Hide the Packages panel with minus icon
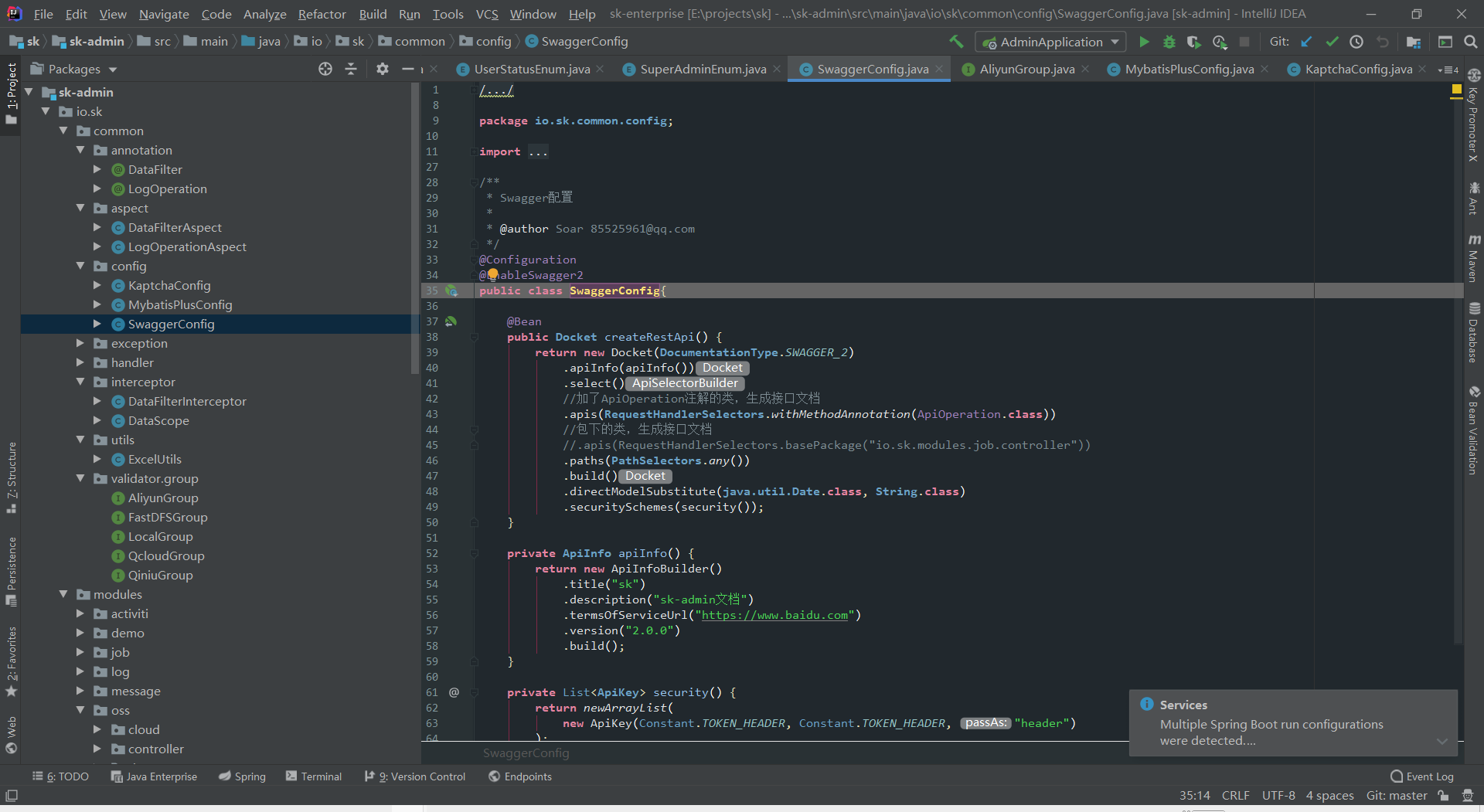 [x=407, y=69]
